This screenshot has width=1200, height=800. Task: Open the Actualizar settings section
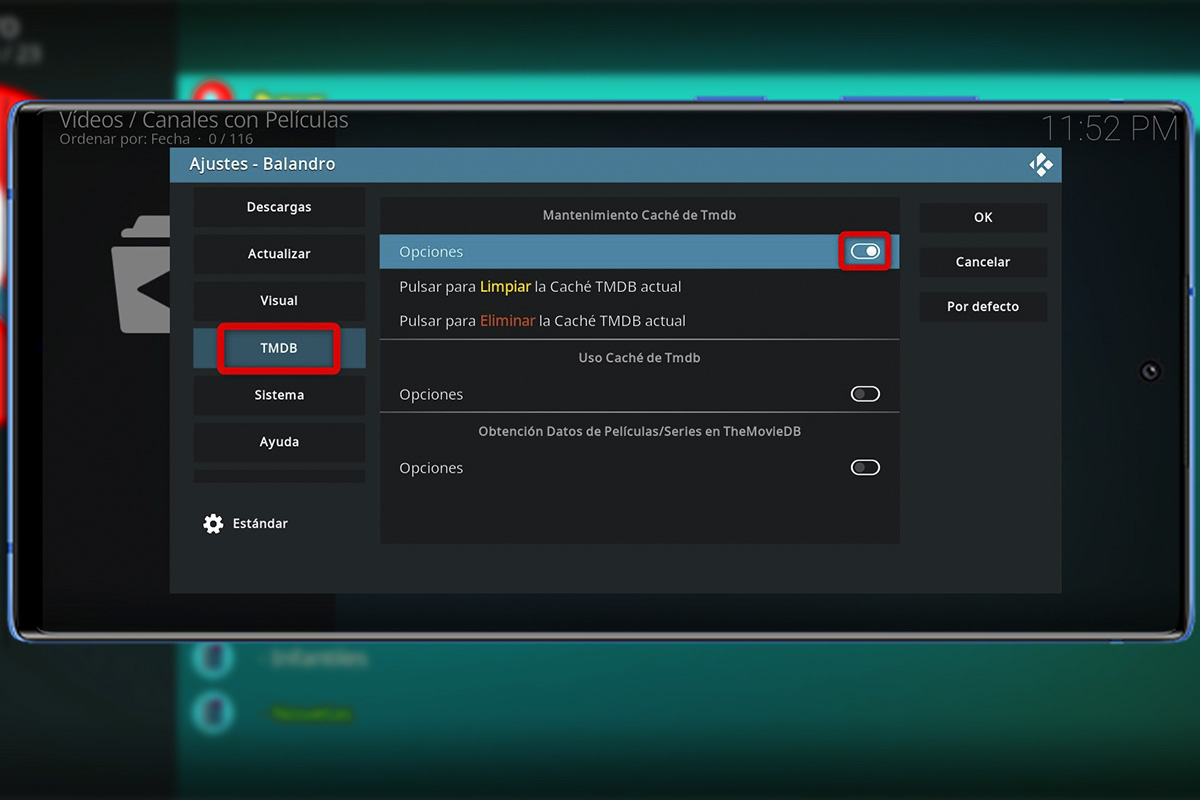[278, 254]
